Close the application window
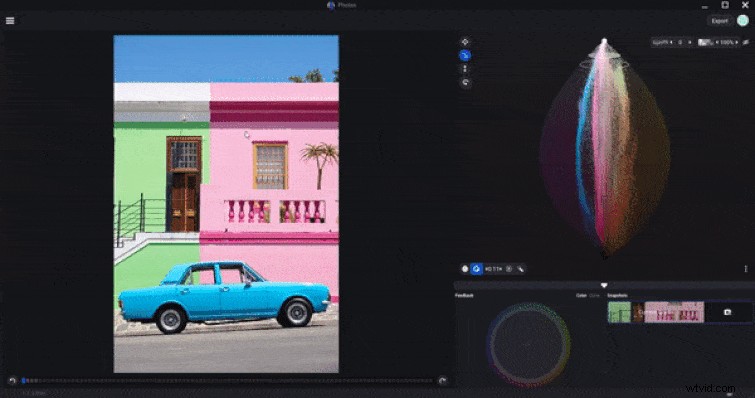 point(745,5)
